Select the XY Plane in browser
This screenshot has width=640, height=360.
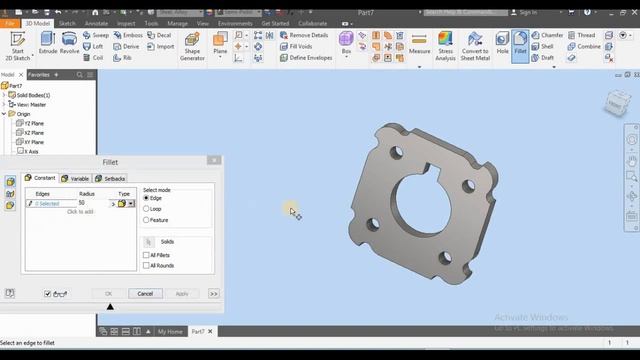(x=30, y=142)
